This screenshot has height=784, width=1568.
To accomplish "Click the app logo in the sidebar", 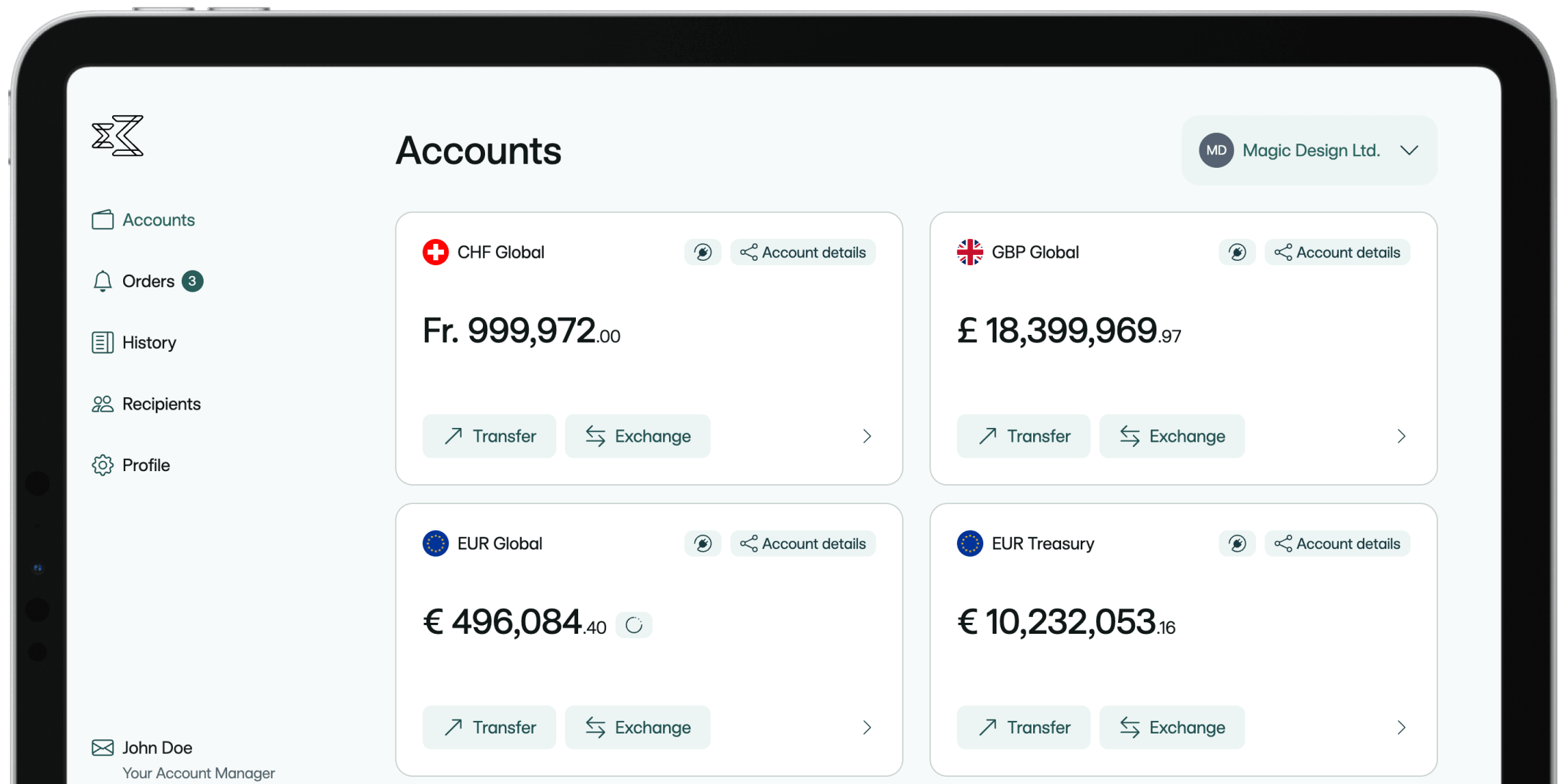I will tap(117, 136).
